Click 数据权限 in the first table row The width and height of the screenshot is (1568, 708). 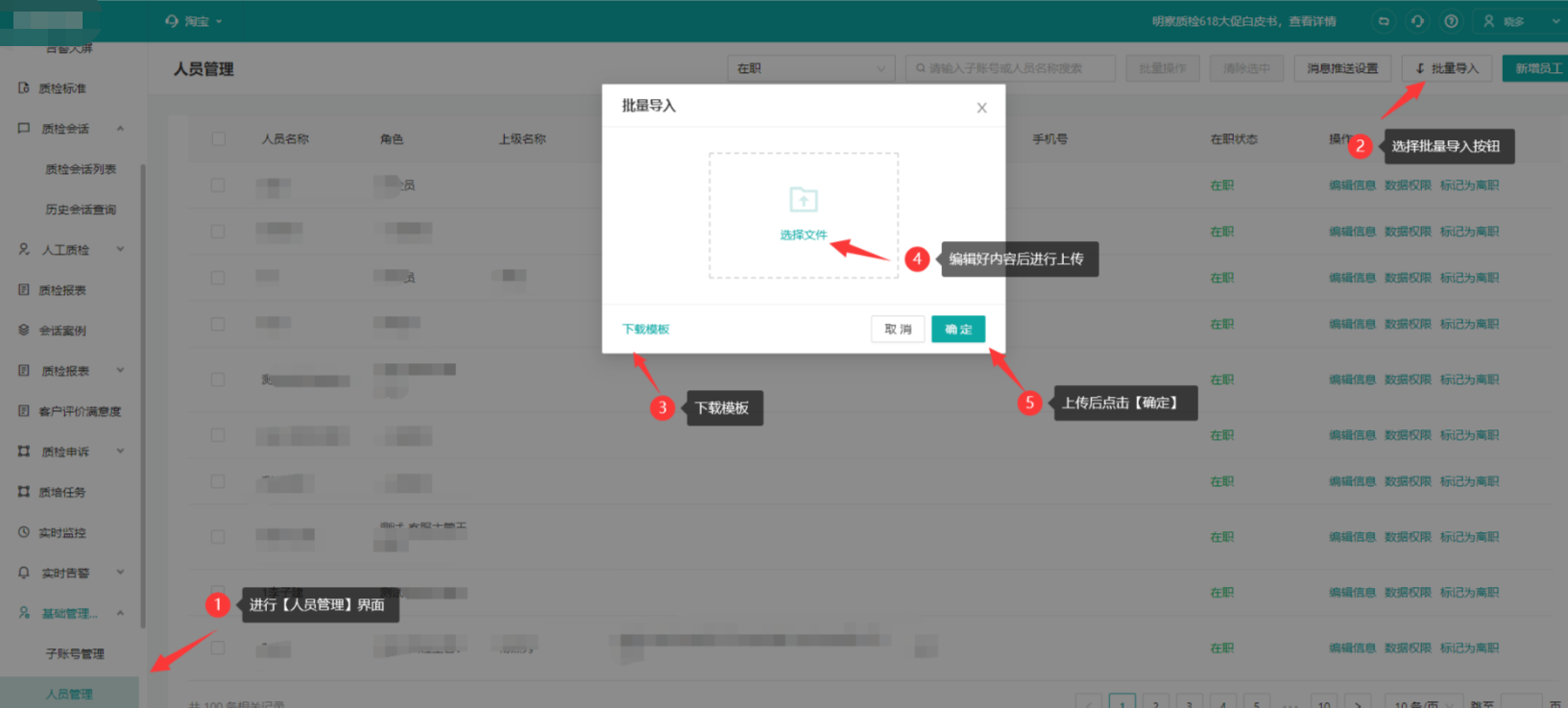tap(1408, 184)
